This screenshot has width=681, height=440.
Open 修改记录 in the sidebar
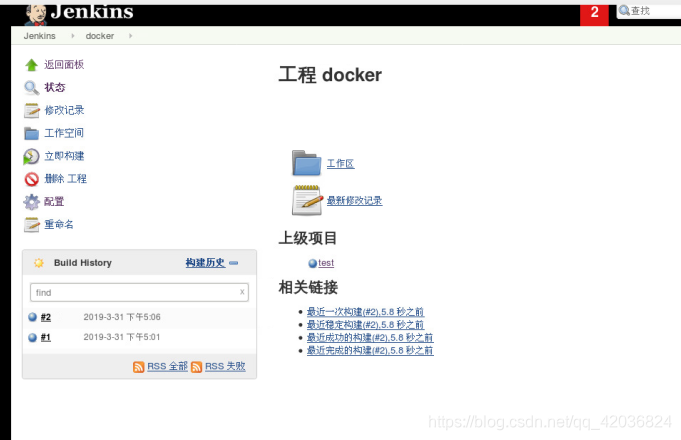click(x=64, y=110)
